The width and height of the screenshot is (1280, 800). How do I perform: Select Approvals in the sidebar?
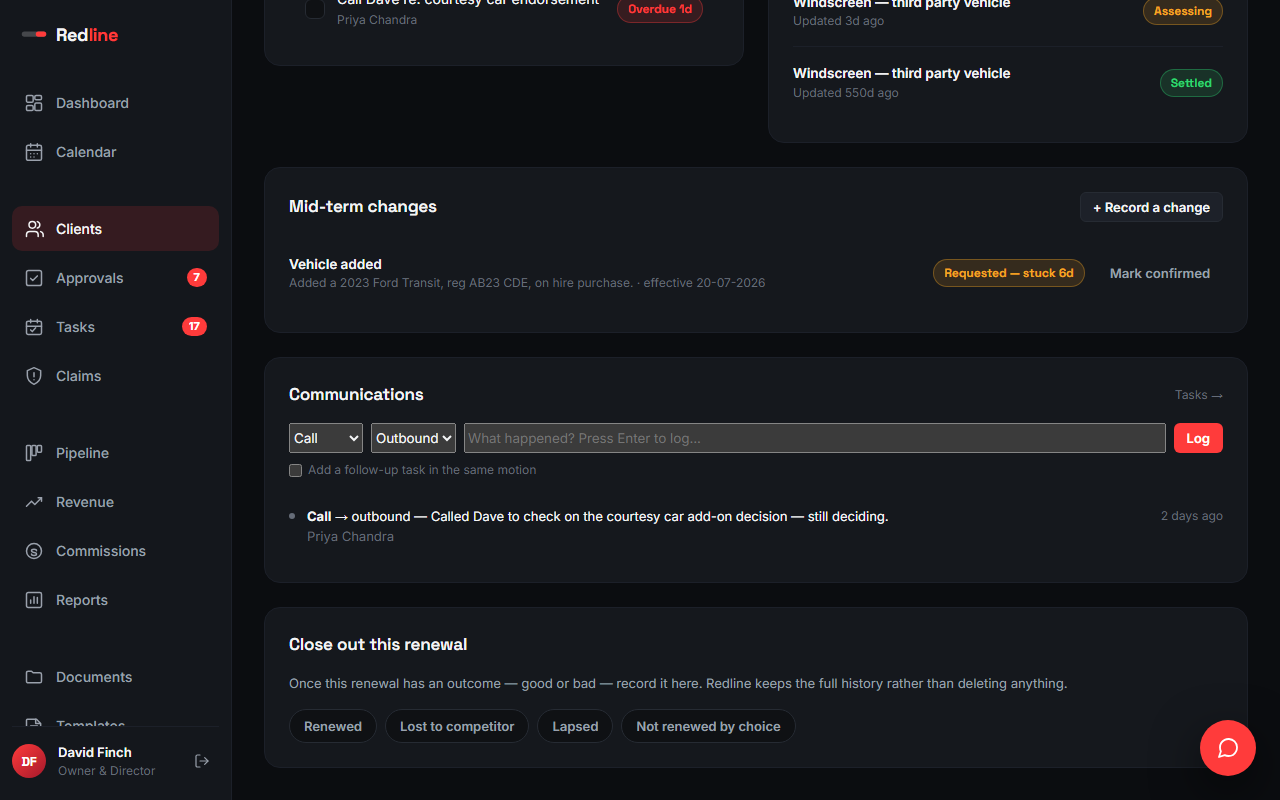click(115, 278)
